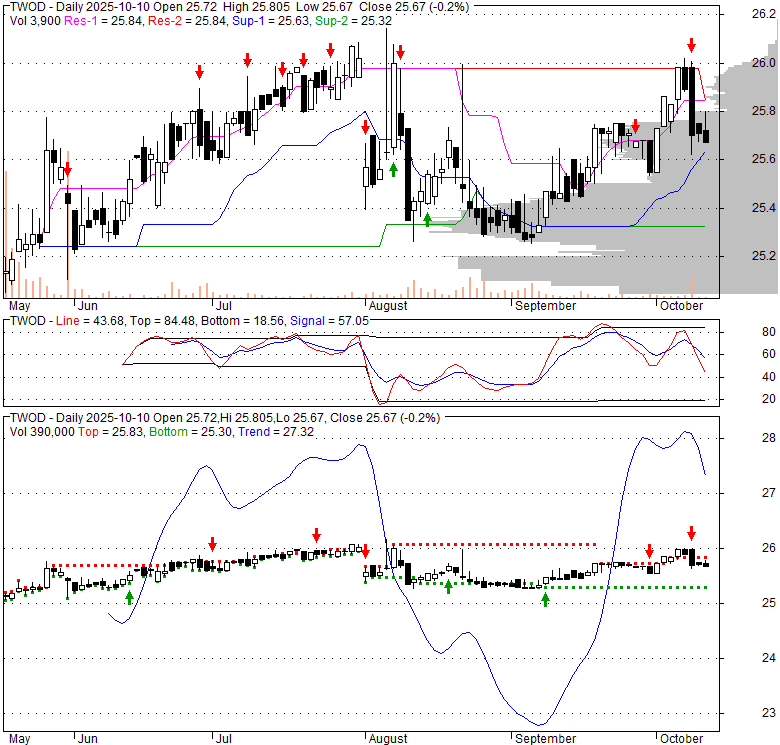Click the green up arrow in mid-June, bottom chart
Viewport: 780px width, 745px height.
[129, 597]
